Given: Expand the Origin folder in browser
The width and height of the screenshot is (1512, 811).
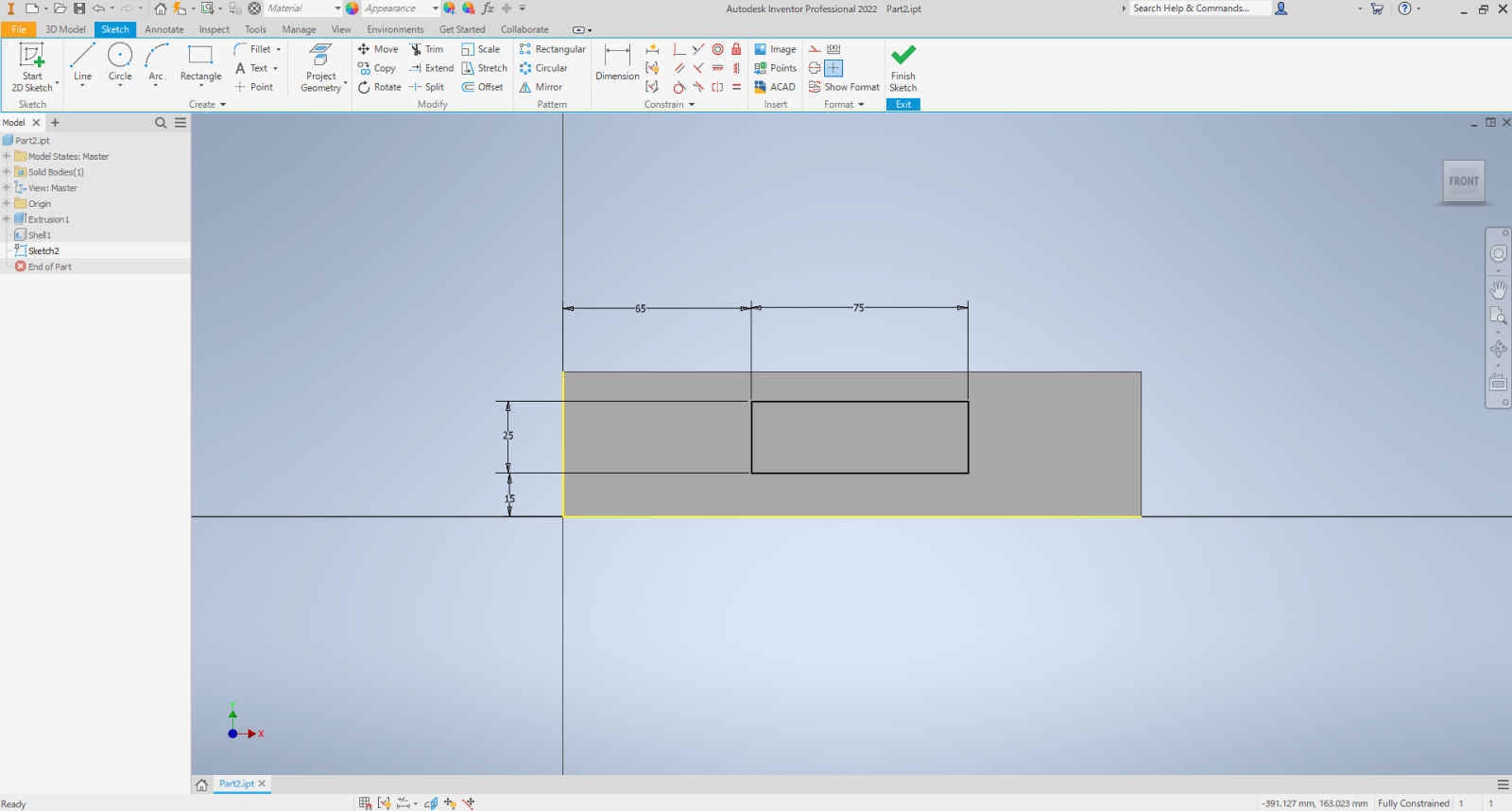Looking at the screenshot, I should tap(7, 203).
